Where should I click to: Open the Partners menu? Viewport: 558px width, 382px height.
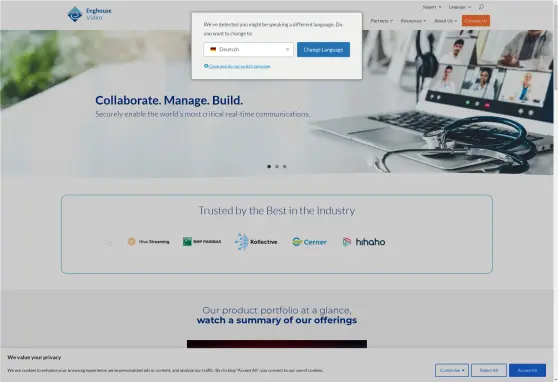tap(381, 21)
